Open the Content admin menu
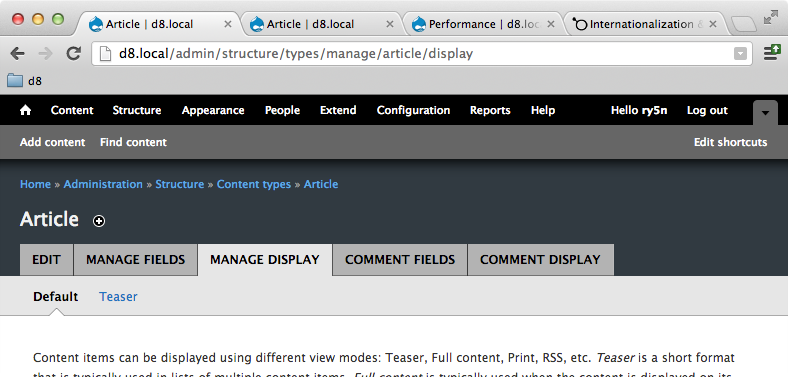The height and width of the screenshot is (377, 788). click(x=72, y=110)
